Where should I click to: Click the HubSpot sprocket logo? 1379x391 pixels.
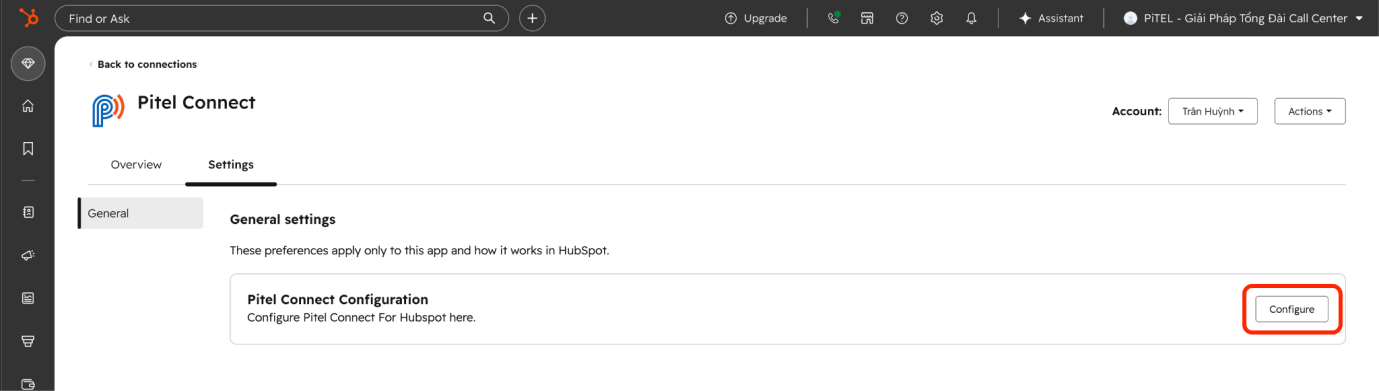(28, 17)
